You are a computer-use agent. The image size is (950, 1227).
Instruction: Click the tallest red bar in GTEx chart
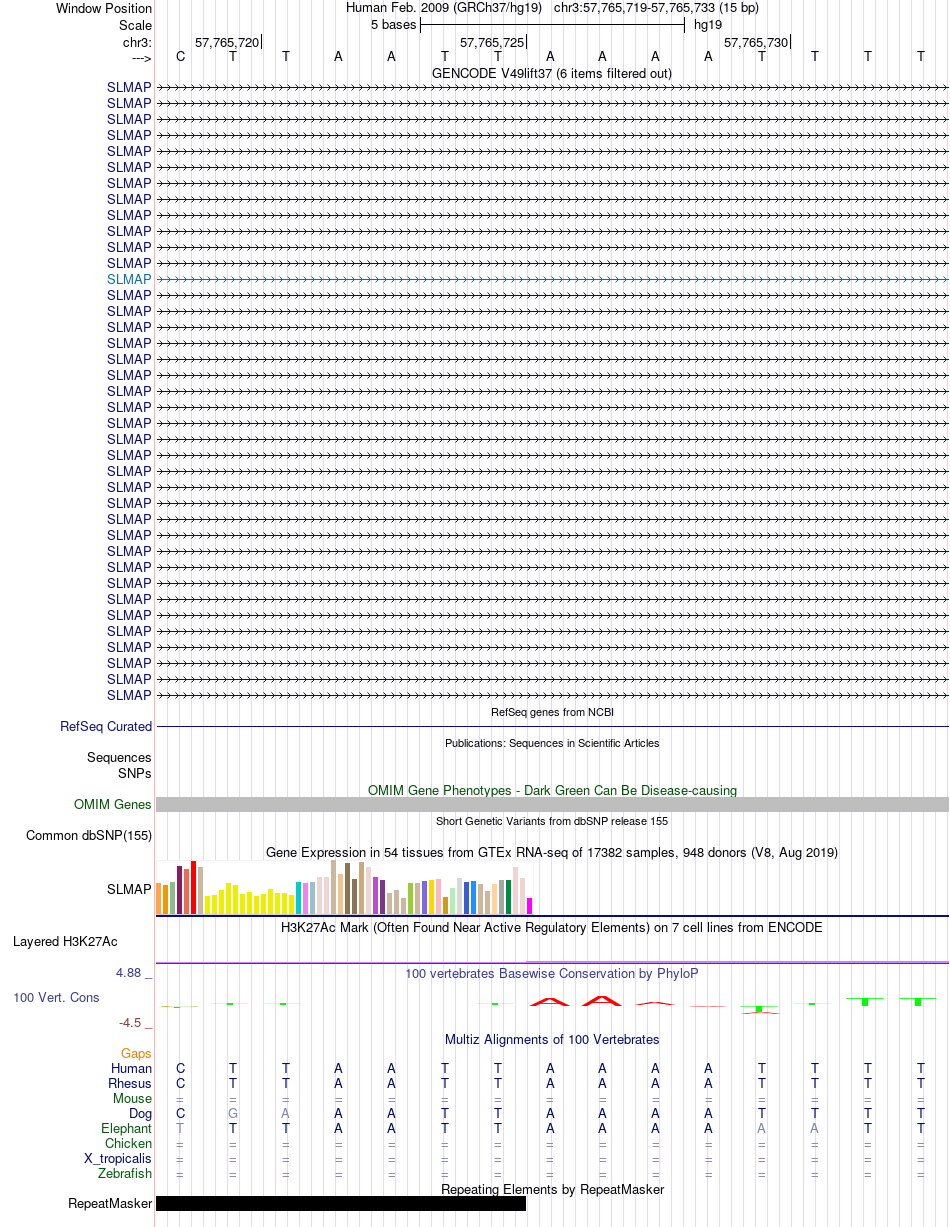pos(194,888)
